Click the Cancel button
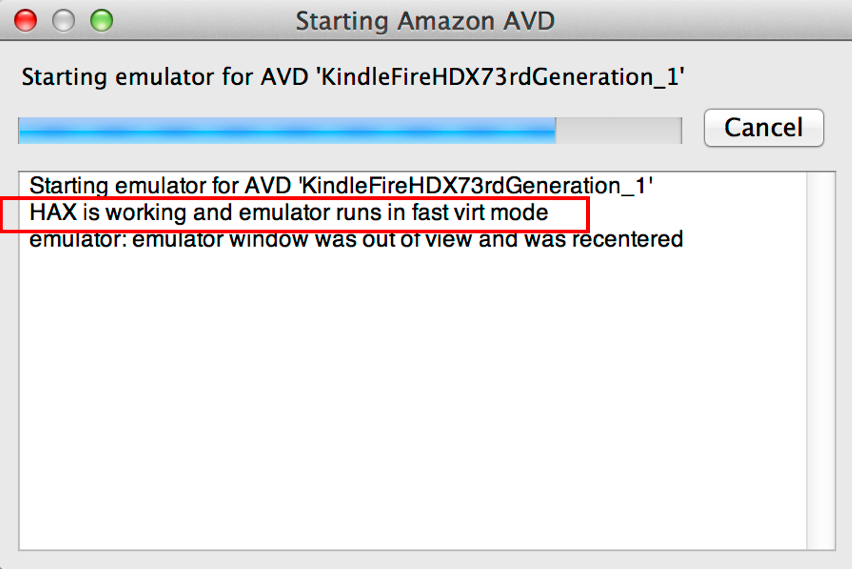Viewport: 852px width, 569px height. (763, 128)
